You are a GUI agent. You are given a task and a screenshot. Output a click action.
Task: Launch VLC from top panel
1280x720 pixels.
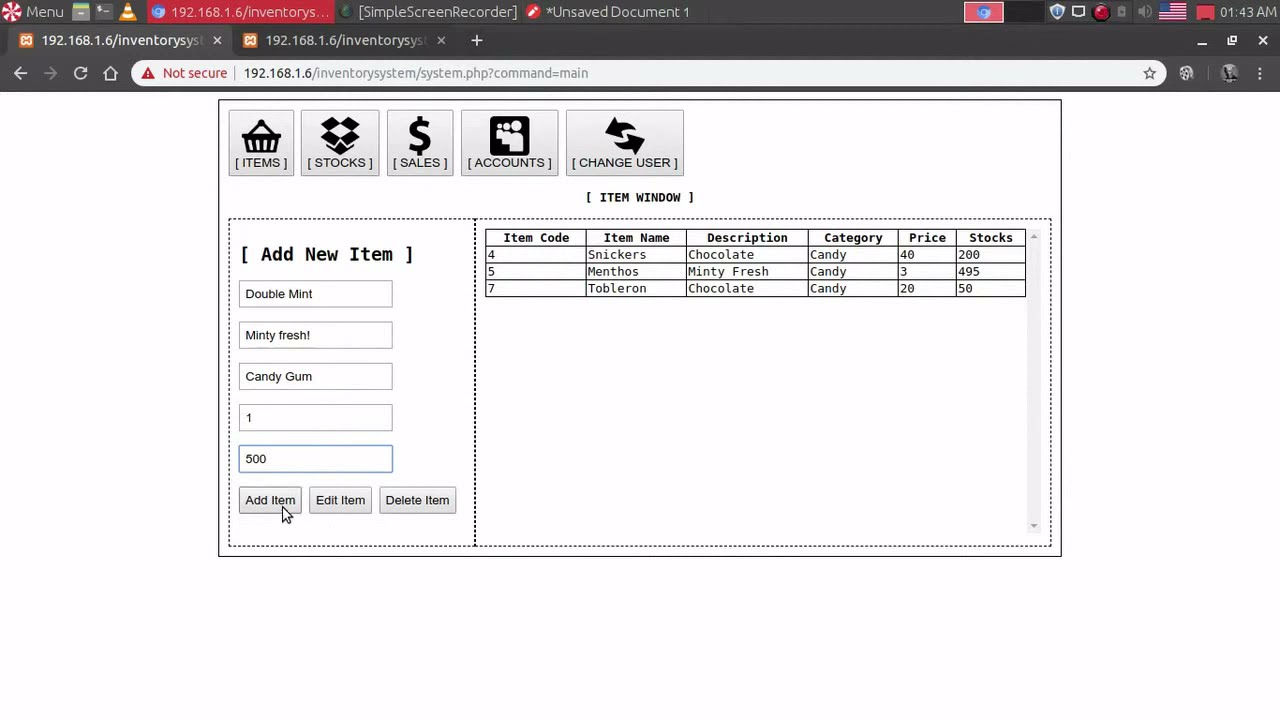point(128,12)
